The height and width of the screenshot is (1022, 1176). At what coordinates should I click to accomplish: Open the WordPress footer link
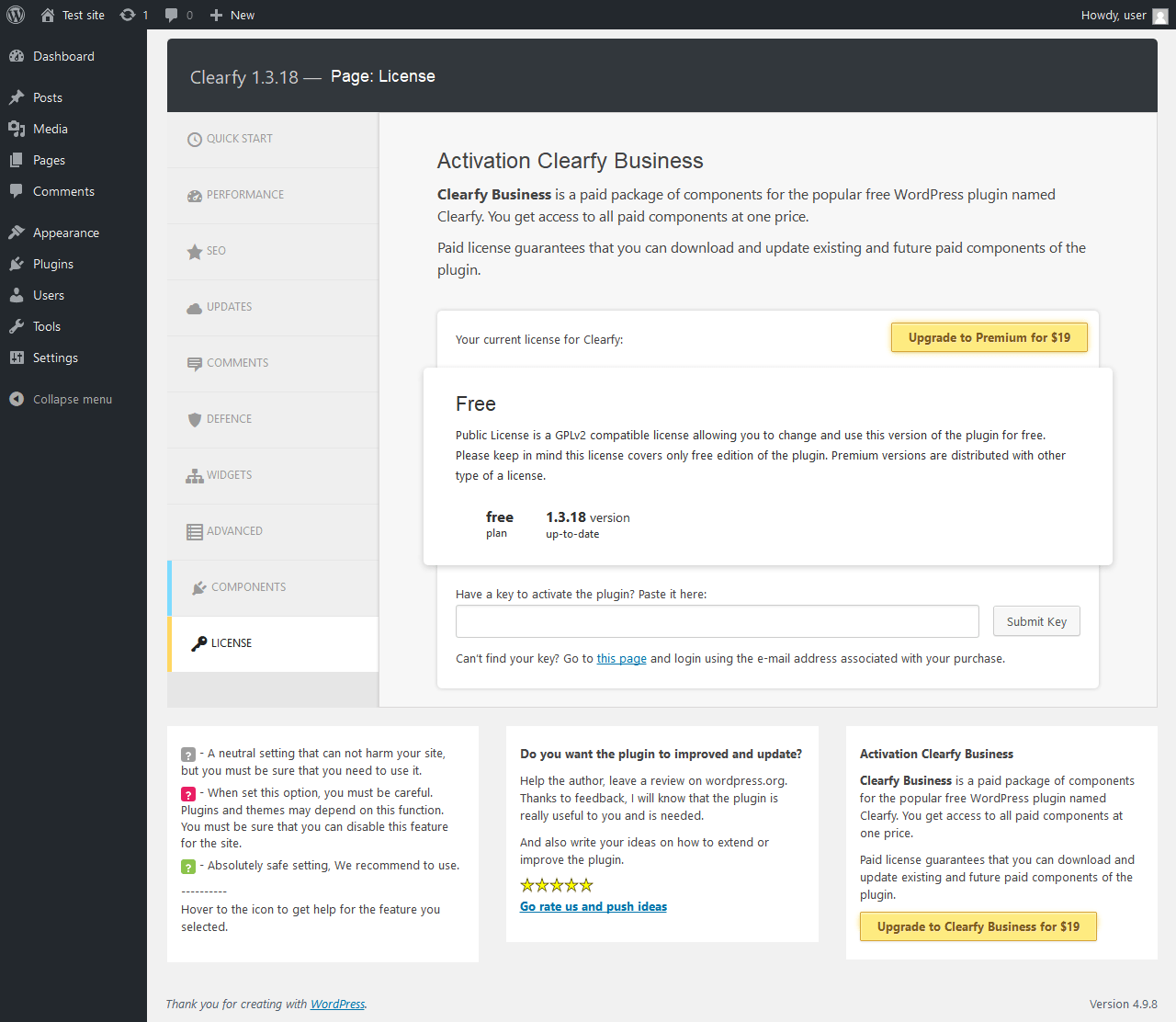pos(337,1005)
